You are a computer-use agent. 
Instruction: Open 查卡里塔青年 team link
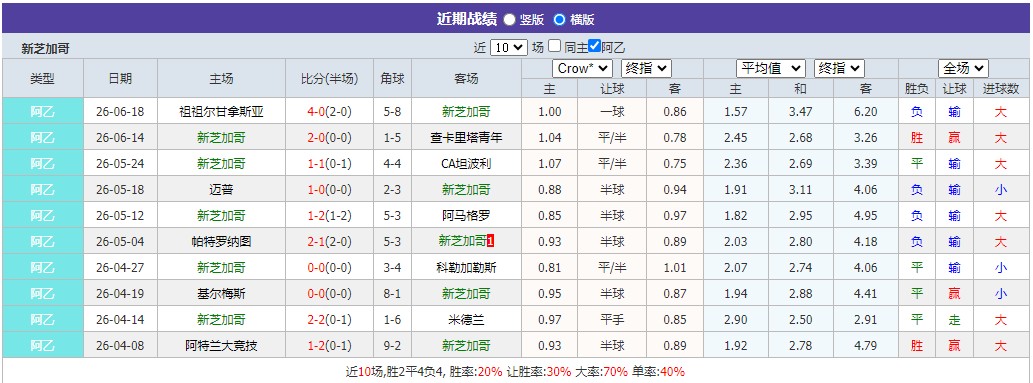click(466, 138)
